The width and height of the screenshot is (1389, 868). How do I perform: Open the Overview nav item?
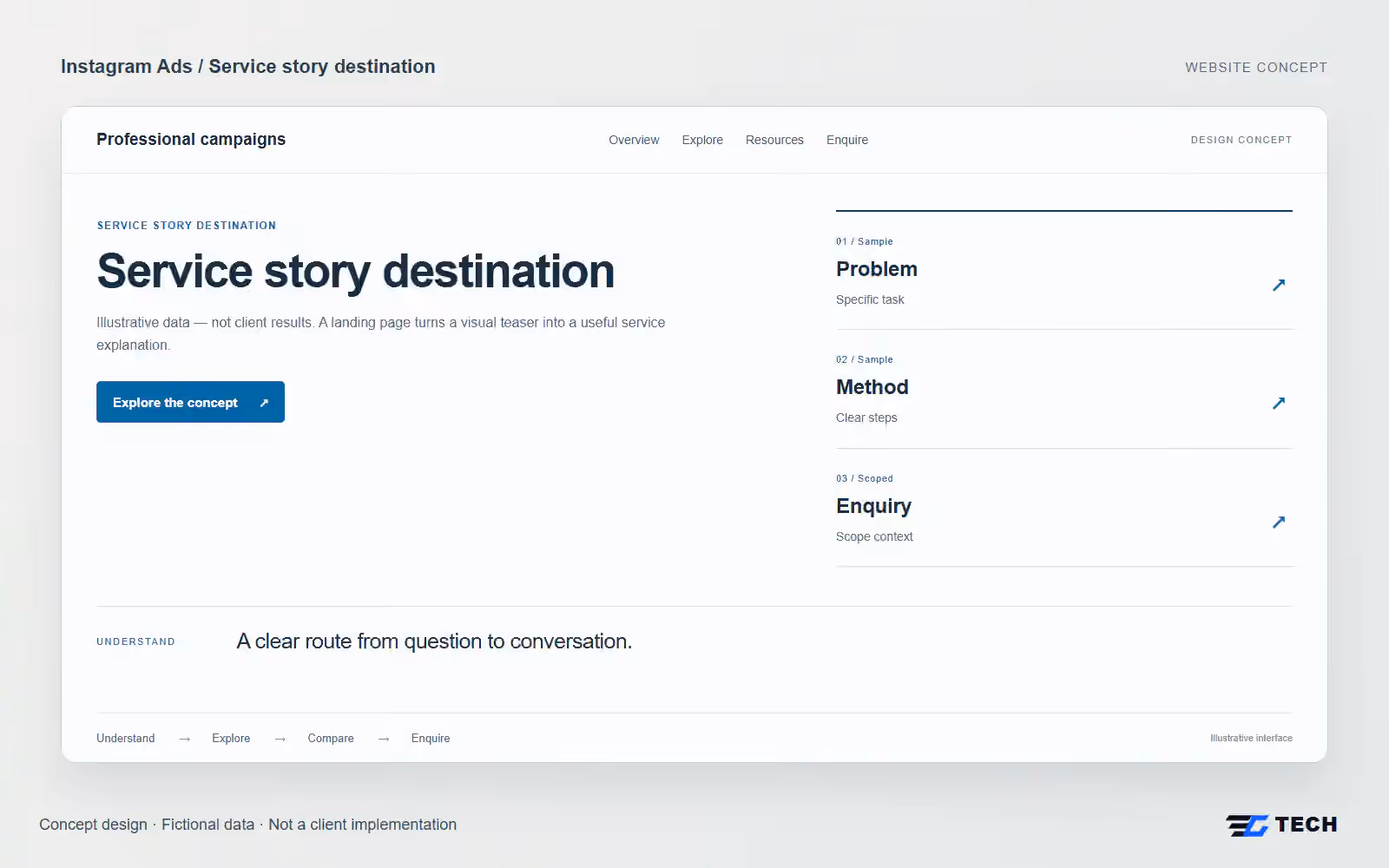pos(634,140)
